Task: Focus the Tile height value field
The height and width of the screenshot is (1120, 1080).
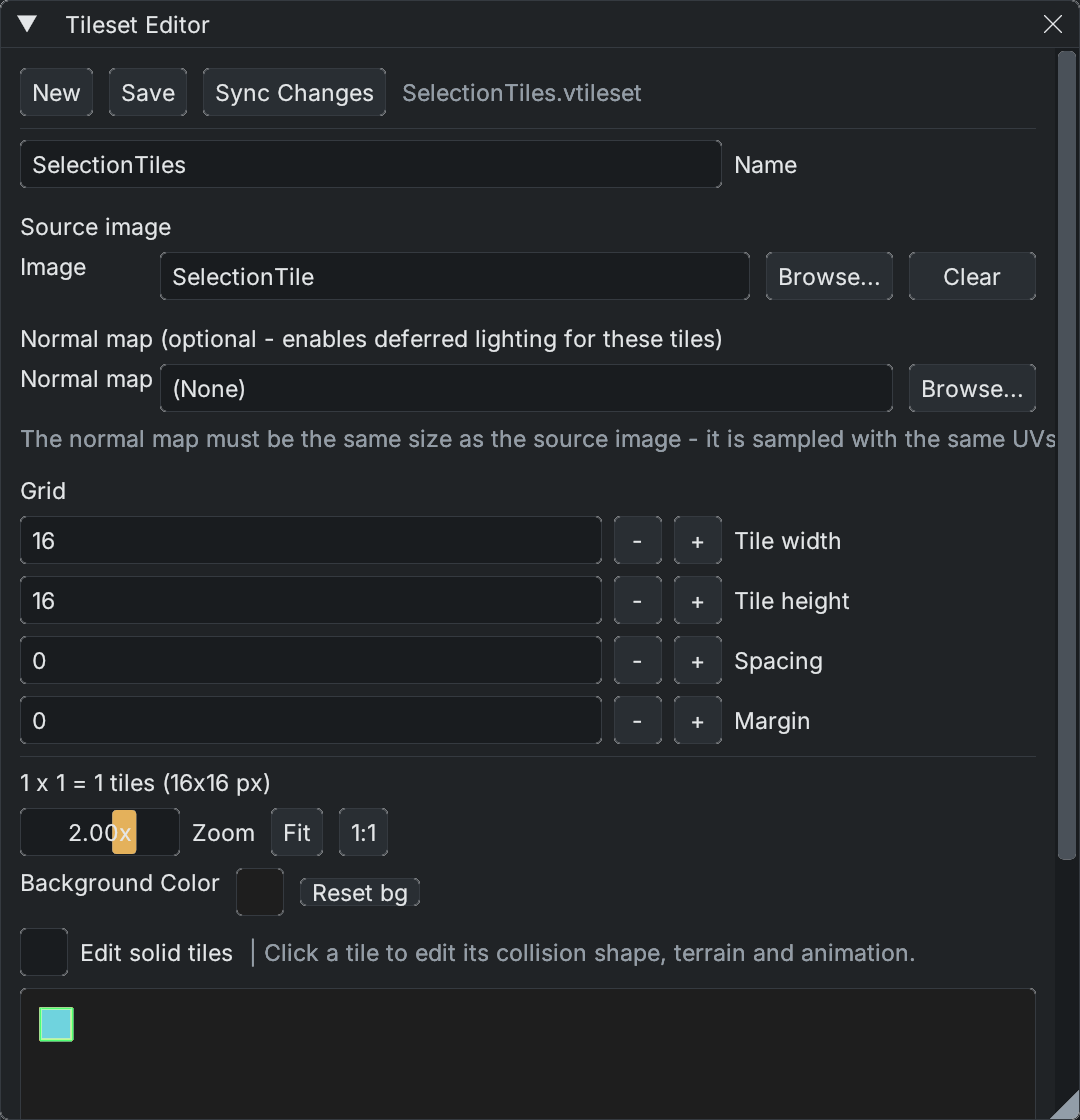Action: click(311, 600)
